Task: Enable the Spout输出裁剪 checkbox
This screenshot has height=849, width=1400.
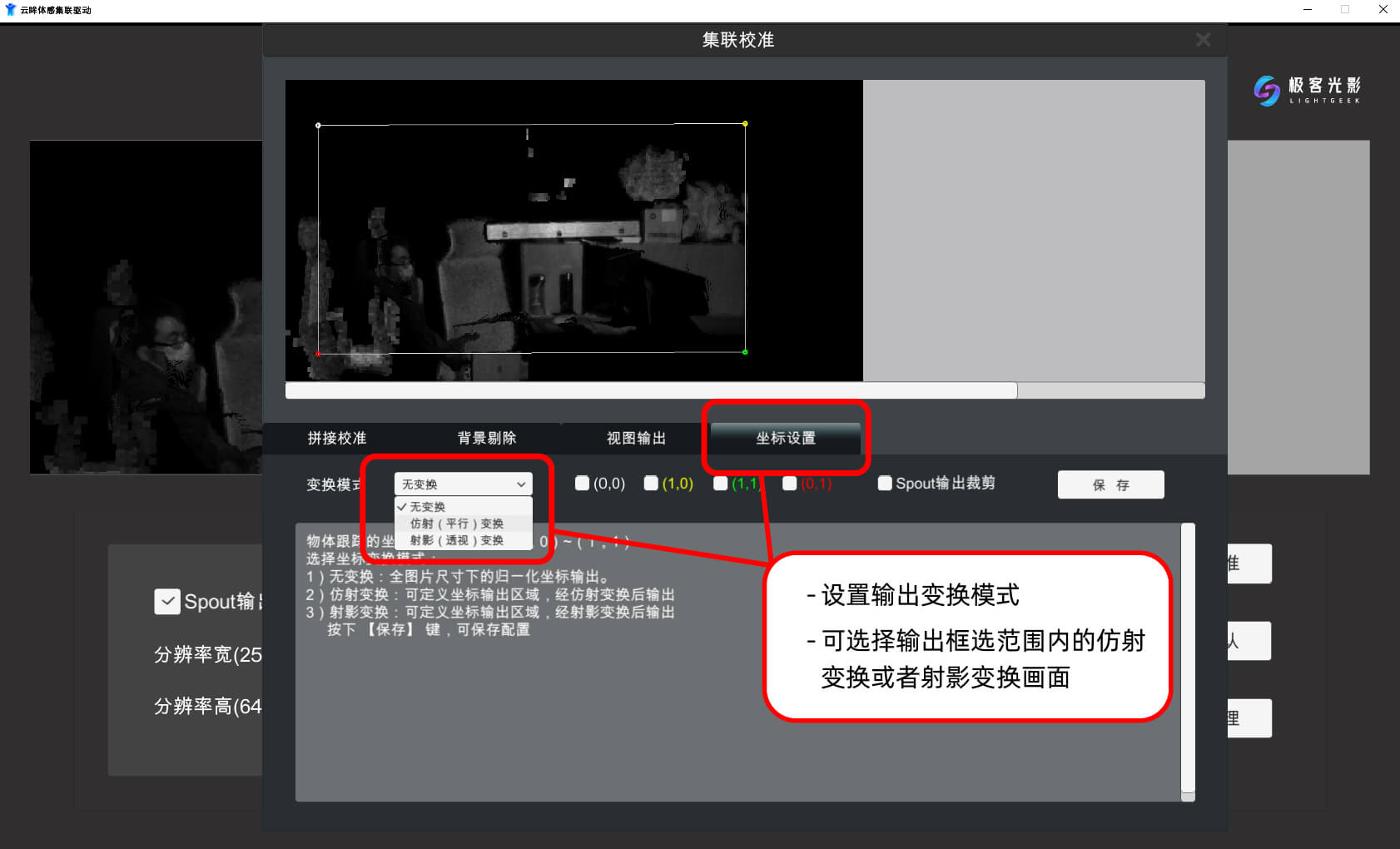Action: pyautogui.click(x=885, y=484)
